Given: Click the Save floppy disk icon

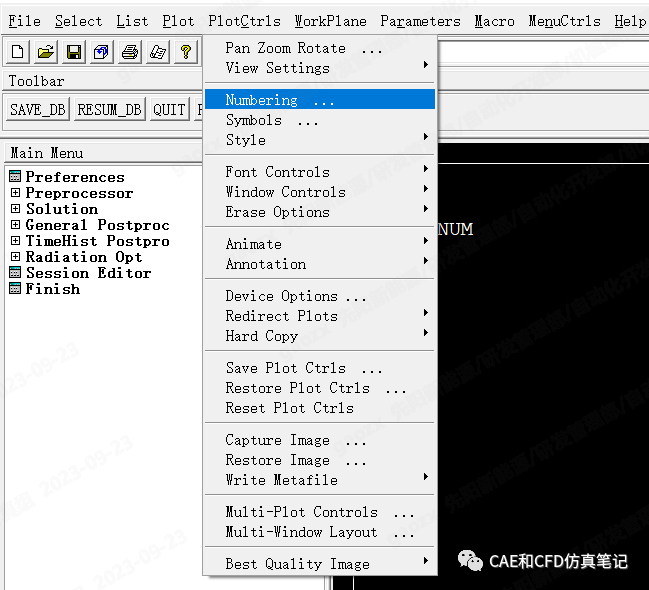Looking at the screenshot, I should click(x=74, y=52).
